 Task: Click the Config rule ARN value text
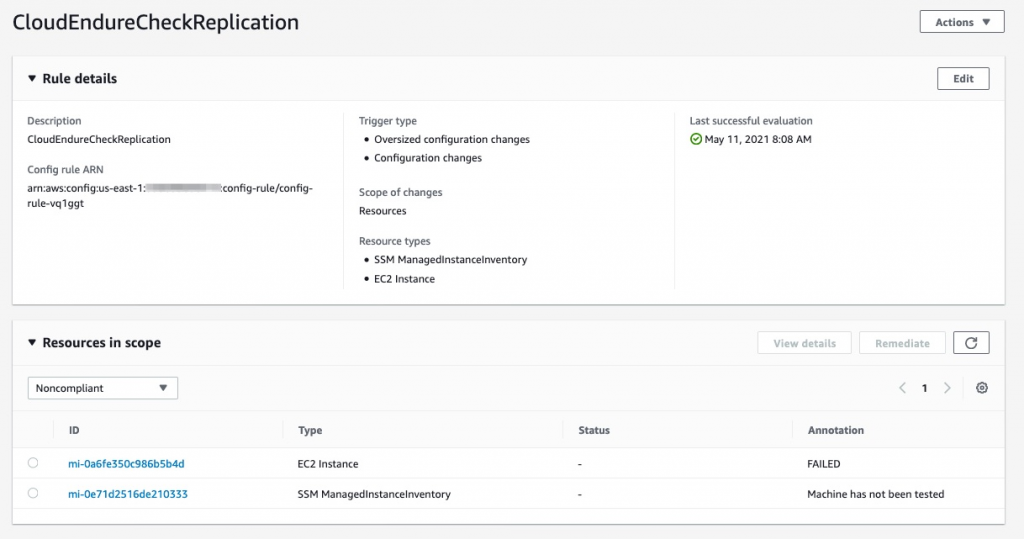[170, 195]
